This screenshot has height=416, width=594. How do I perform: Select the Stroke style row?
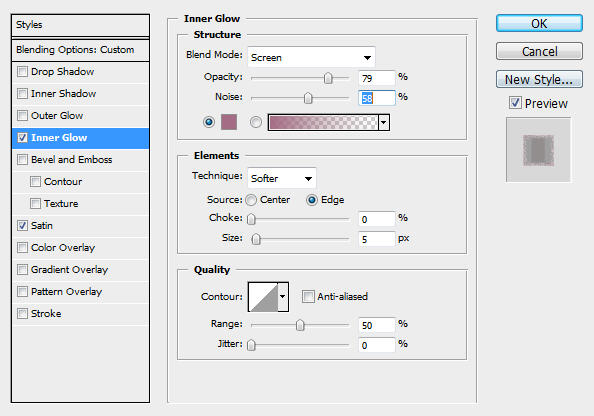click(80, 313)
